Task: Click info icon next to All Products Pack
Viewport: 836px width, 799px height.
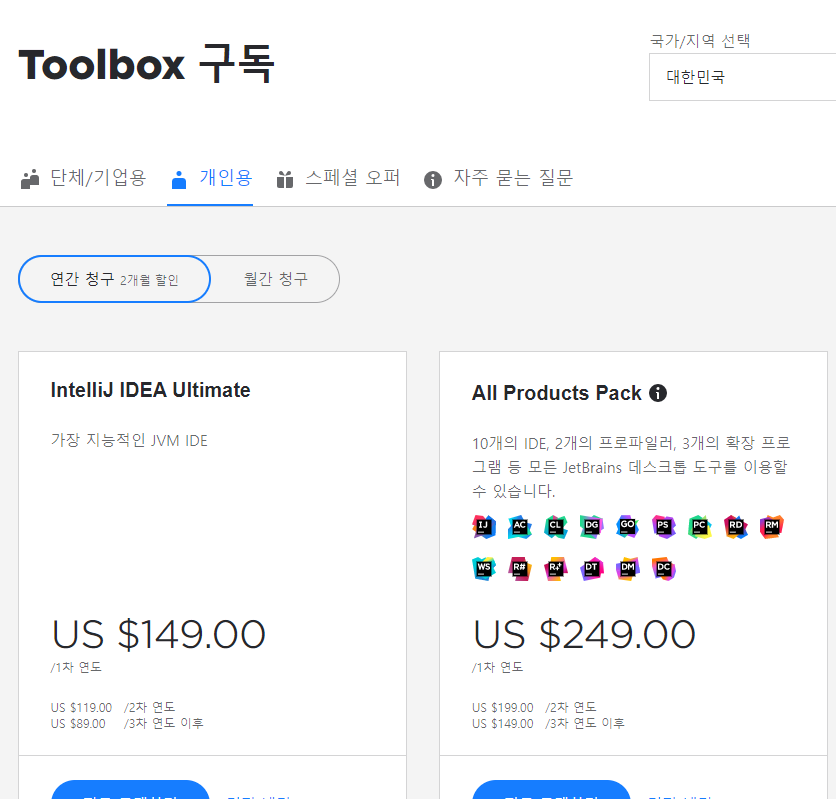Action: click(658, 393)
